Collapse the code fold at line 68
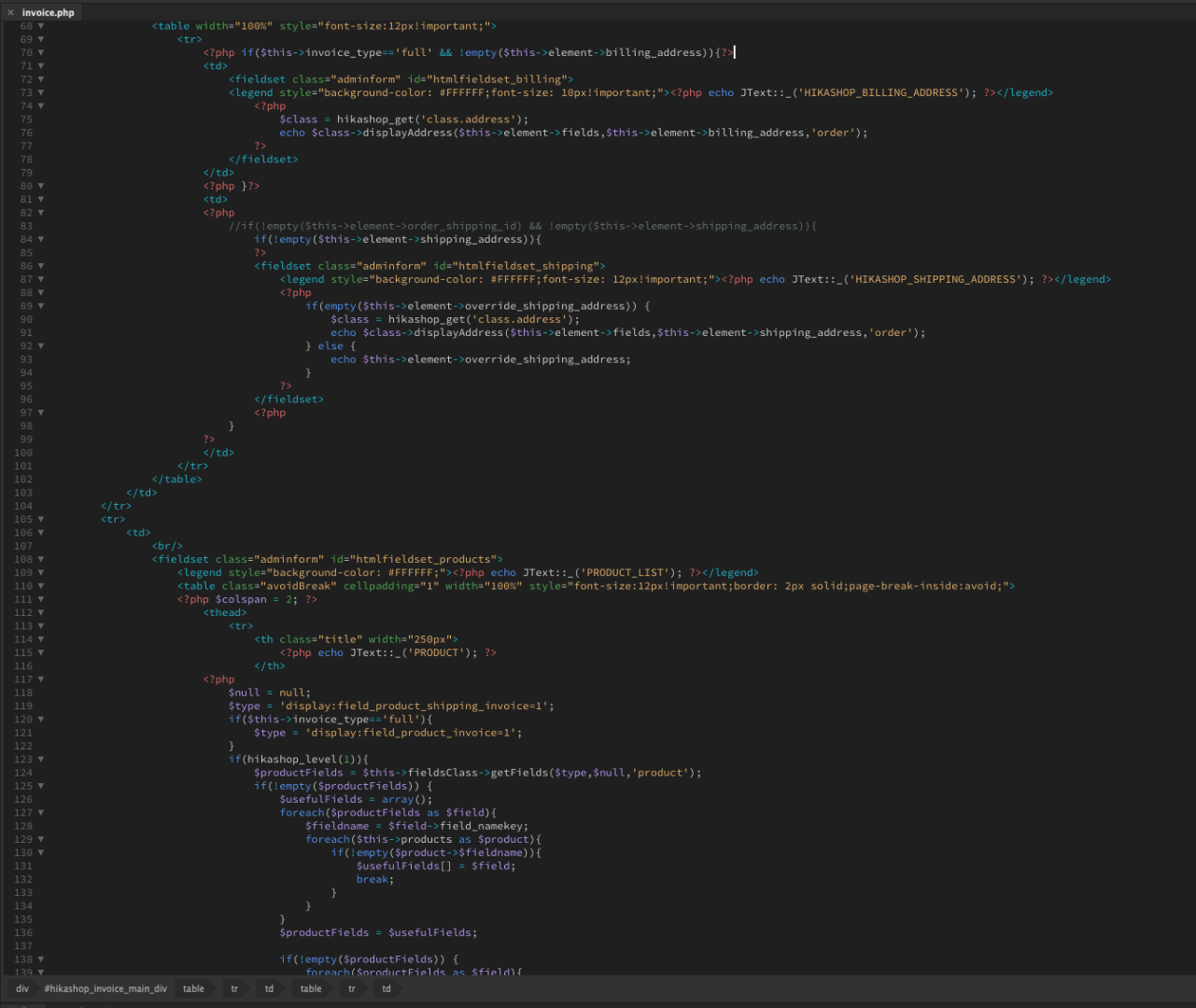The width and height of the screenshot is (1196, 1008). [41, 26]
